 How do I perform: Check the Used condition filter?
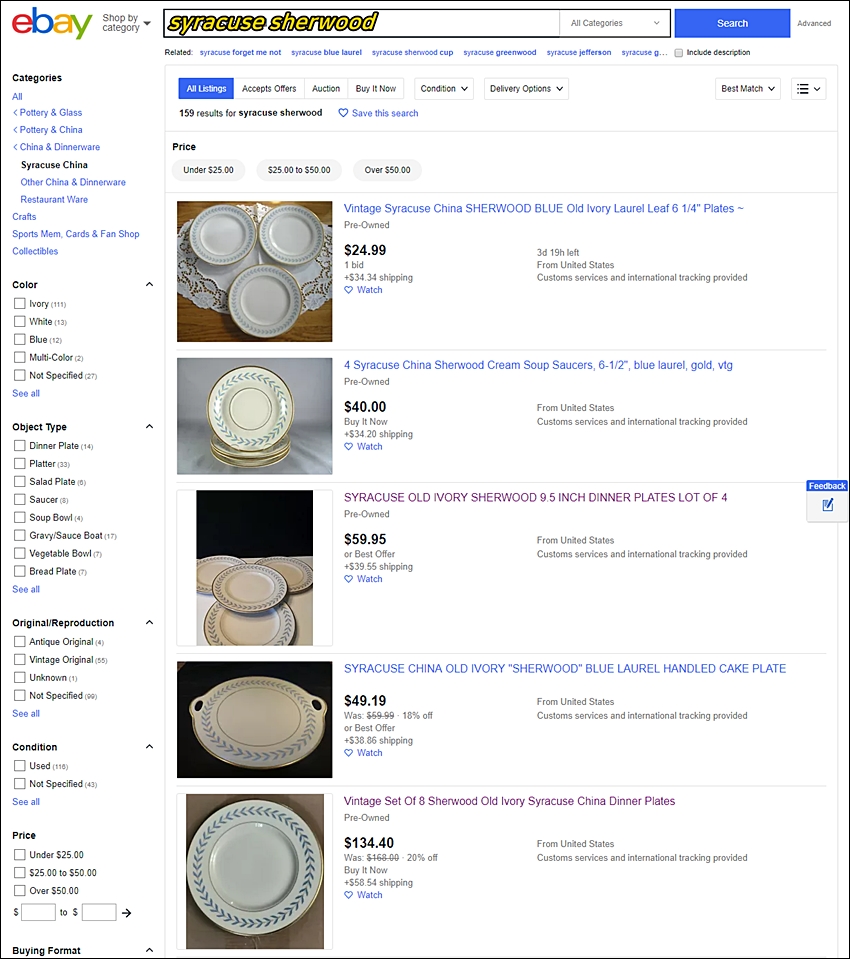[20, 766]
